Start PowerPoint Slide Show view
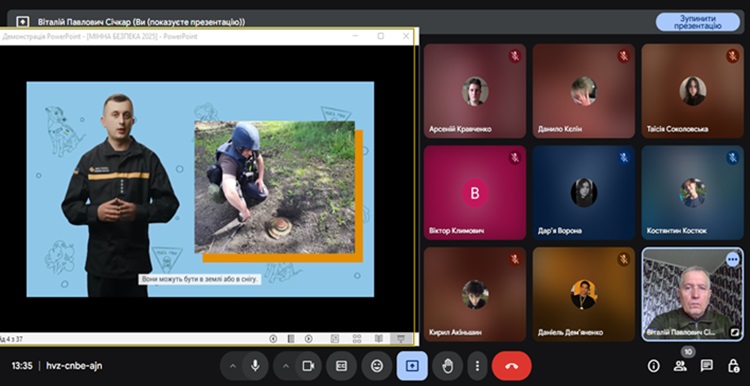This screenshot has width=750, height=386. pyautogui.click(x=401, y=339)
